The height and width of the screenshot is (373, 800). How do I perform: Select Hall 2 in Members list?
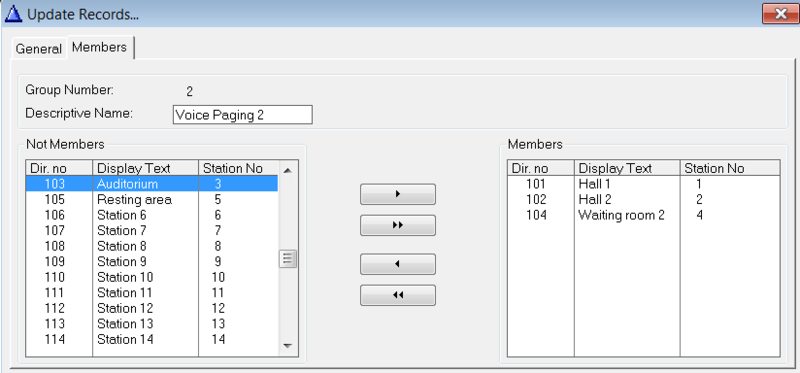(643, 200)
